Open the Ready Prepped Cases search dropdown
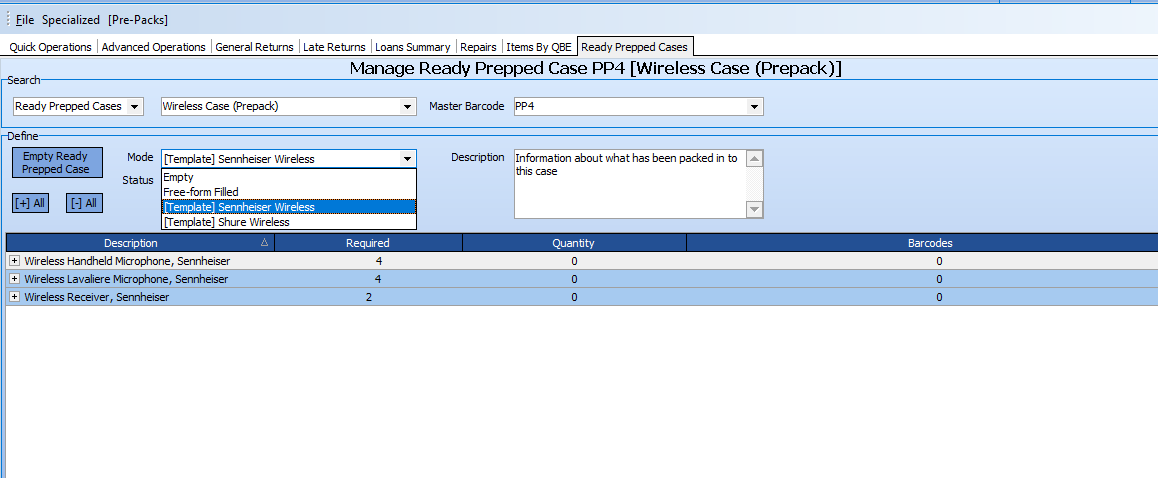 [135, 106]
